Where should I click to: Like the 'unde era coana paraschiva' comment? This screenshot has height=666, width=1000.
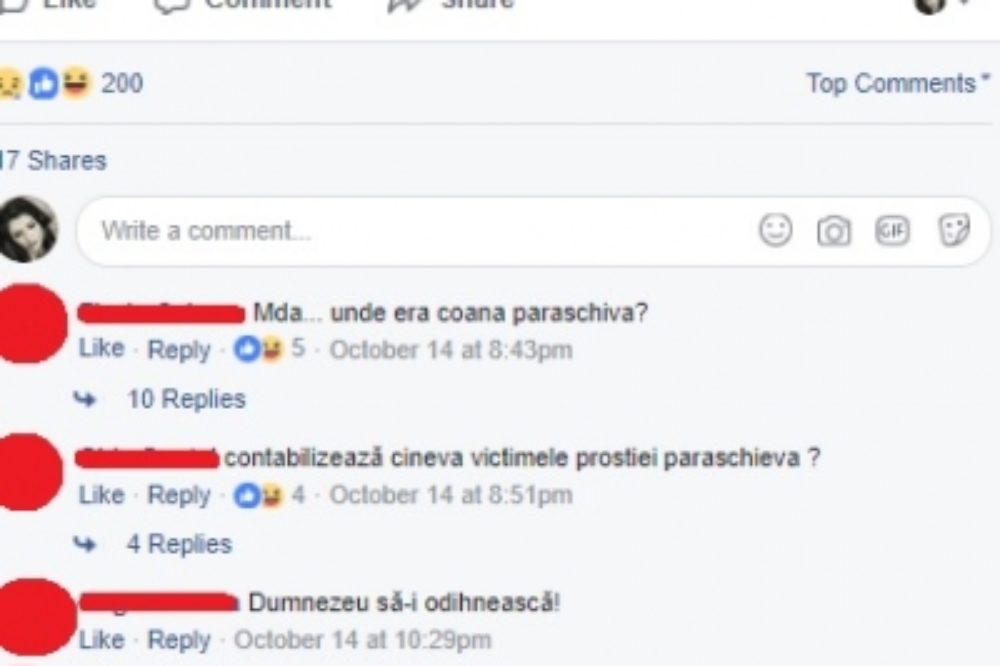coord(101,348)
